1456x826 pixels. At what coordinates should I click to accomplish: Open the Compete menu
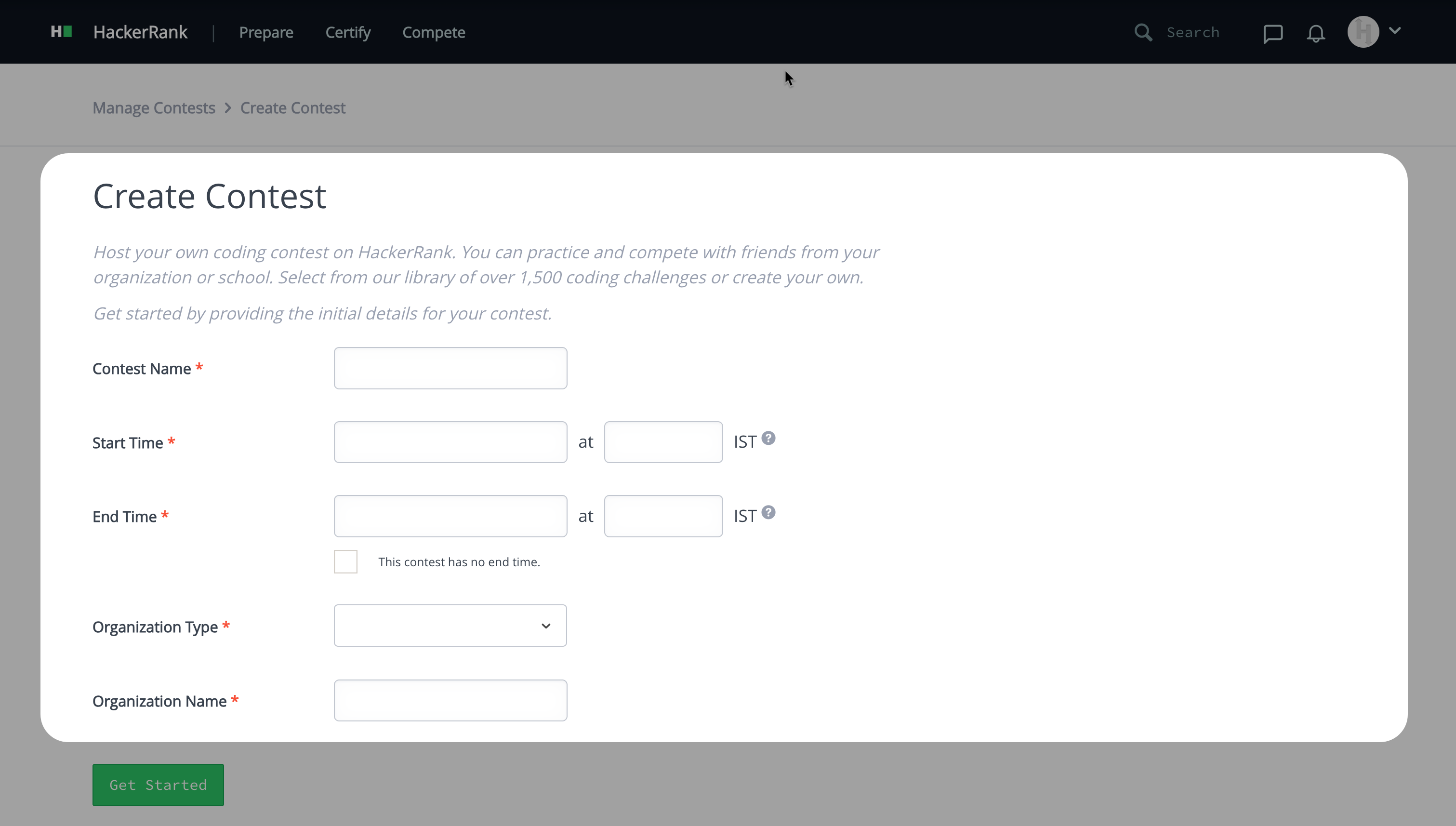434,32
